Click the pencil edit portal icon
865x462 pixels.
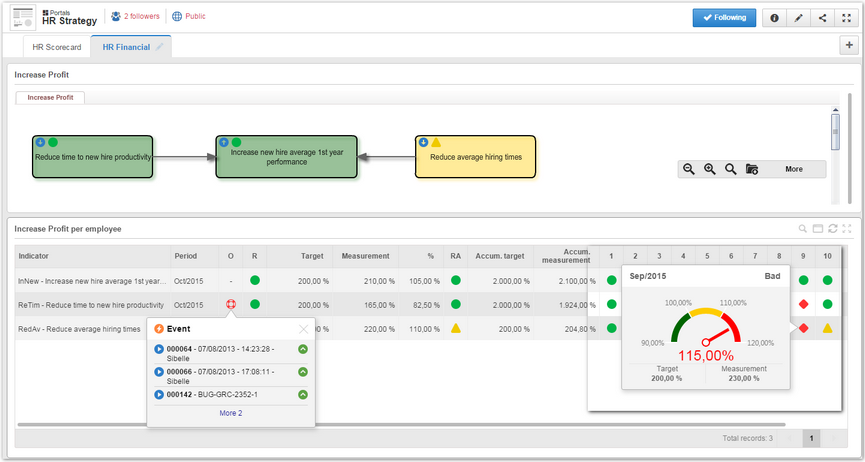pyautogui.click(x=798, y=18)
